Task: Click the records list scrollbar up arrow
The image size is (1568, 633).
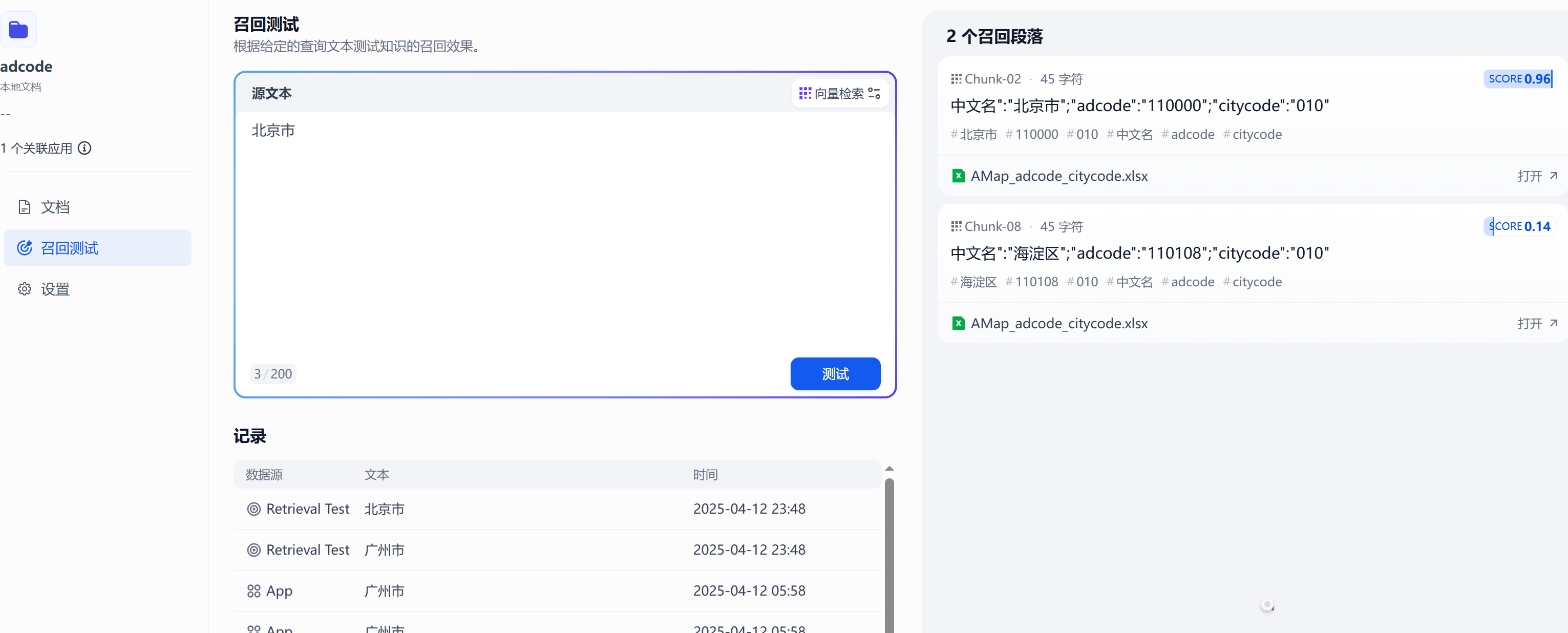Action: point(888,469)
